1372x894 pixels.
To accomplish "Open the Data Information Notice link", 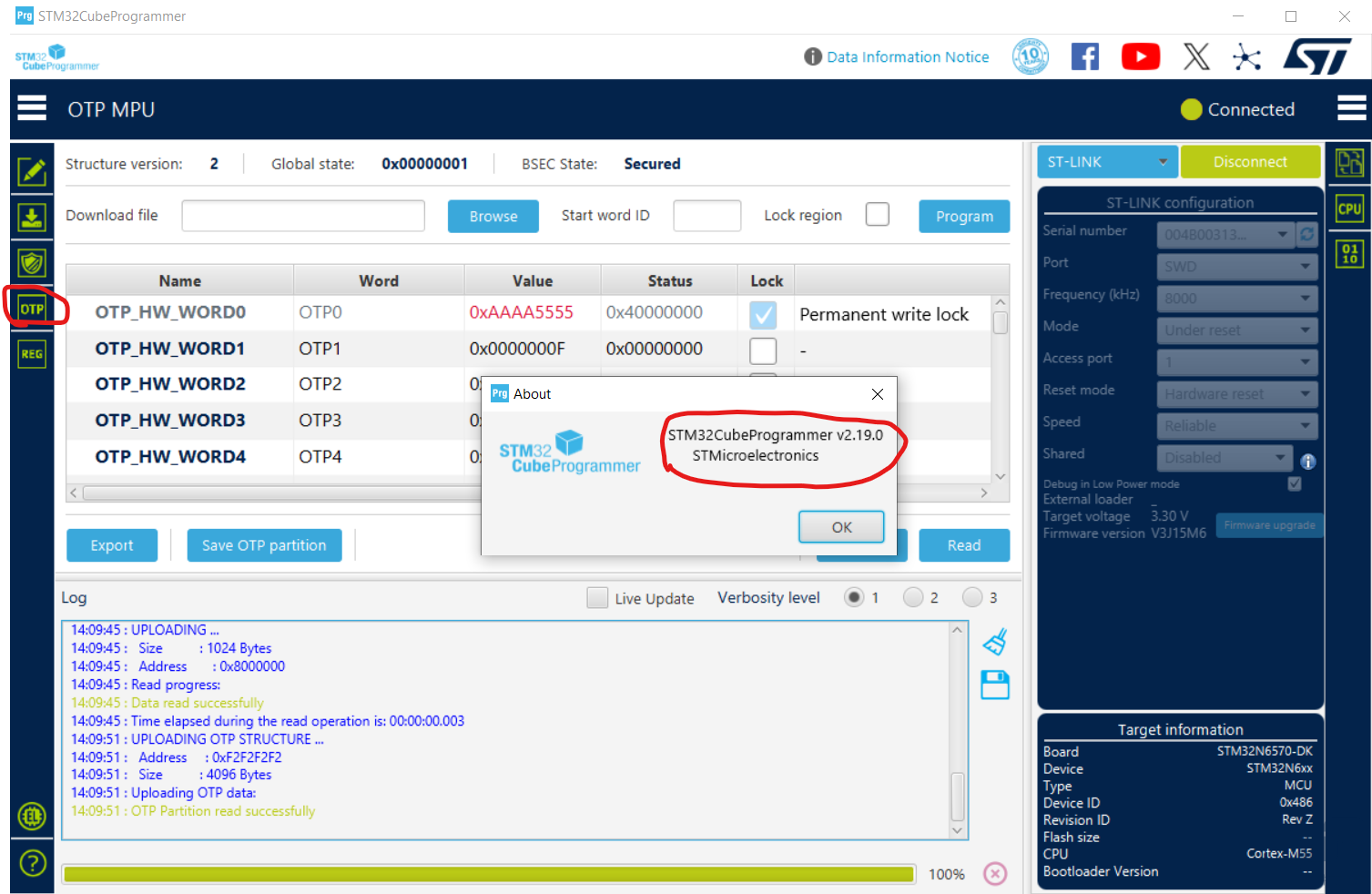I will coord(908,56).
